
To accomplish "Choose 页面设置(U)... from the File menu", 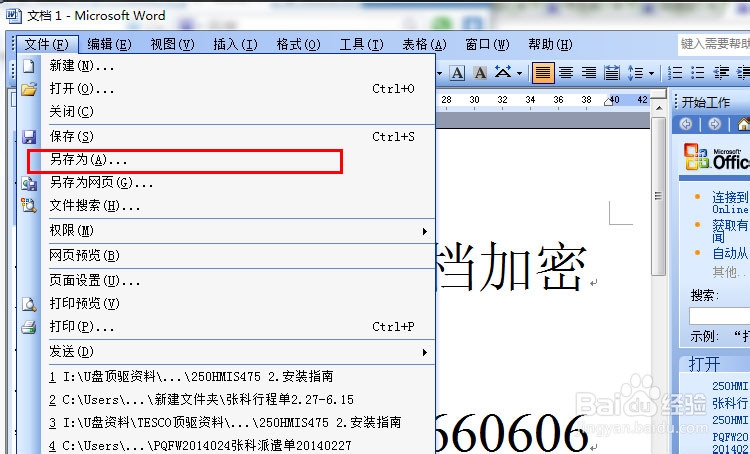I will [226, 280].
